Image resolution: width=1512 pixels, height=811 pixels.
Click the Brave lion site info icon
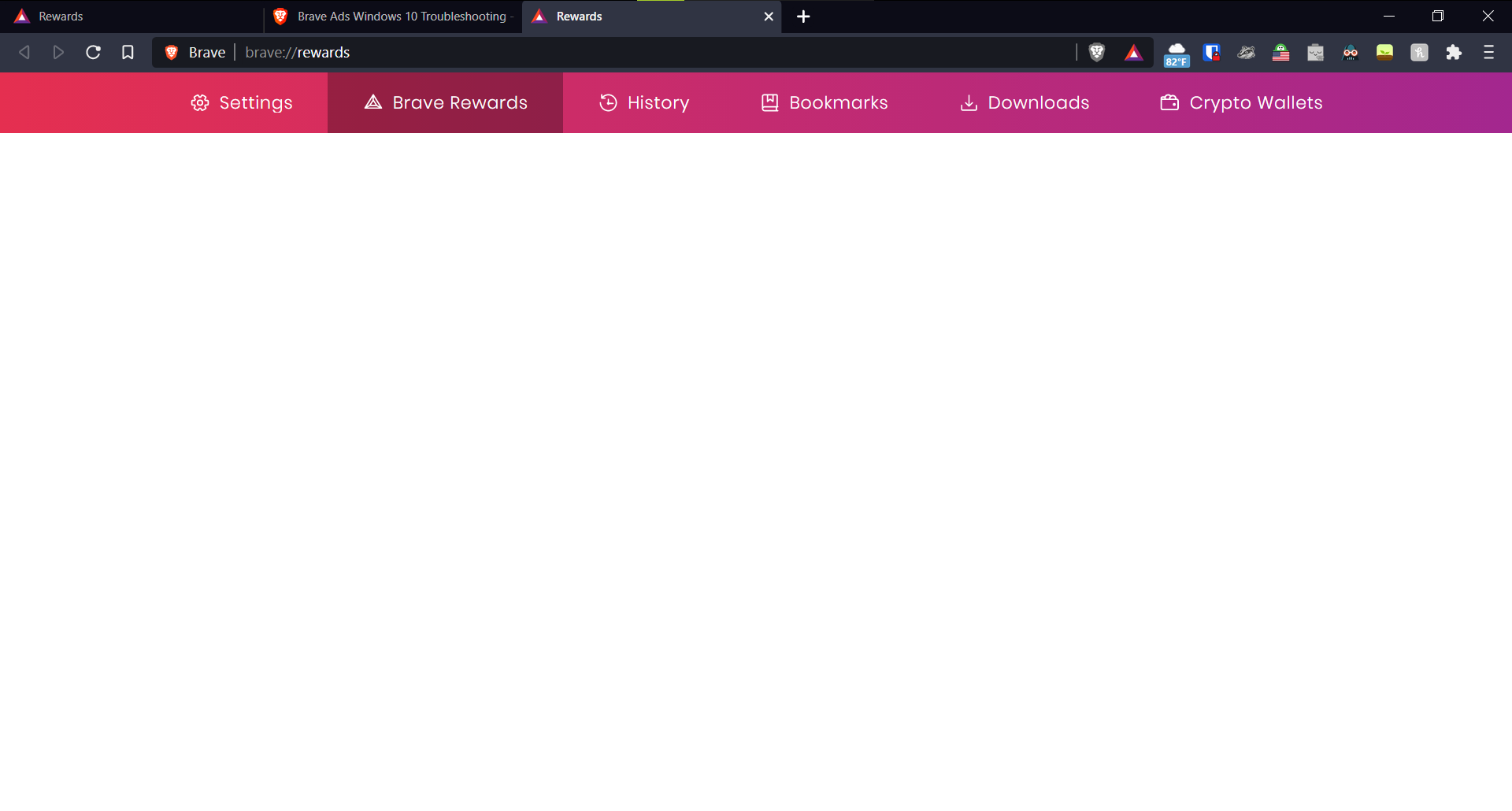tap(171, 52)
